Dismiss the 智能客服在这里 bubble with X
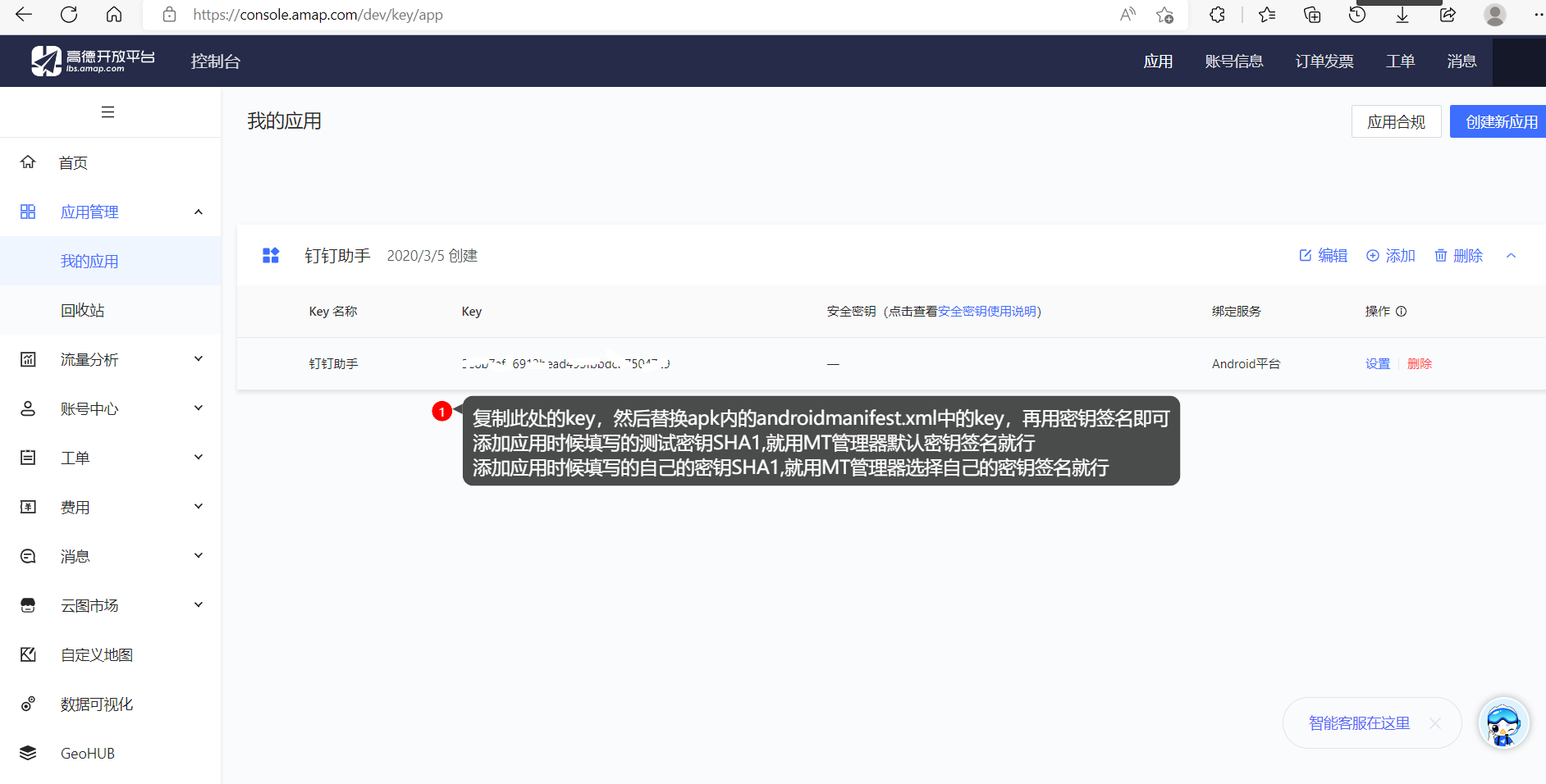This screenshot has width=1546, height=784. [x=1435, y=723]
